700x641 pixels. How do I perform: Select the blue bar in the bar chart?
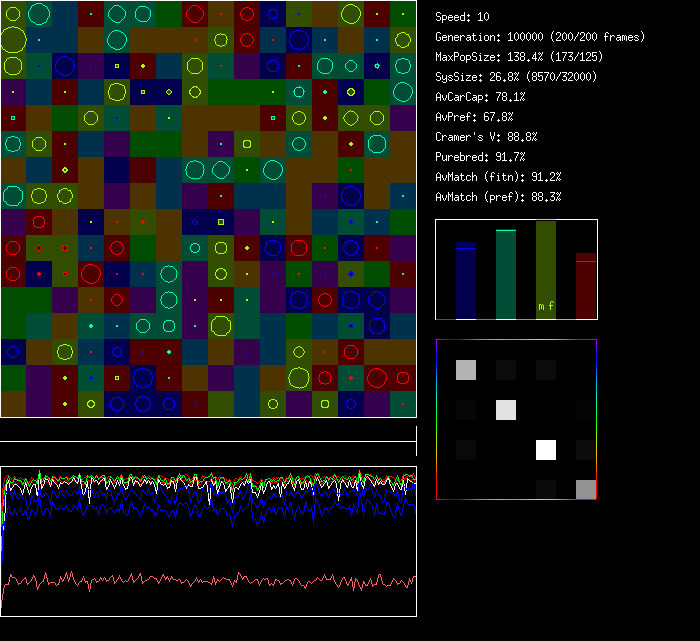pos(466,282)
